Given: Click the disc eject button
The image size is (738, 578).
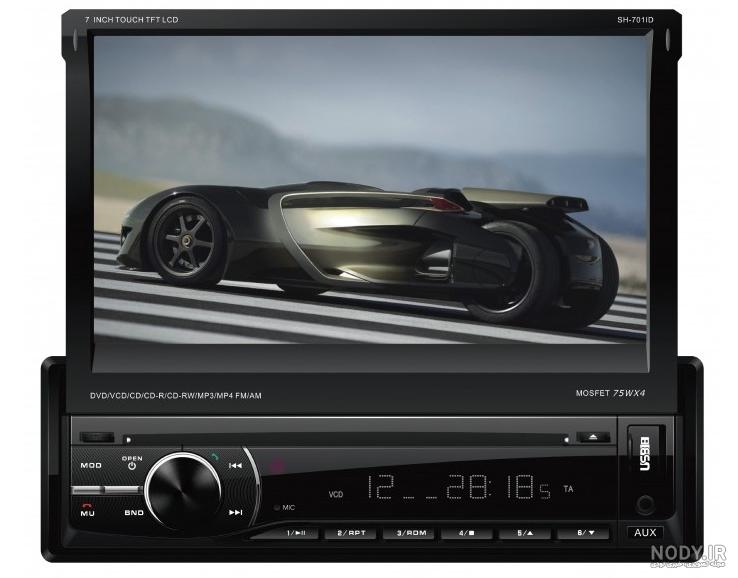Looking at the screenshot, I should (x=593, y=437).
